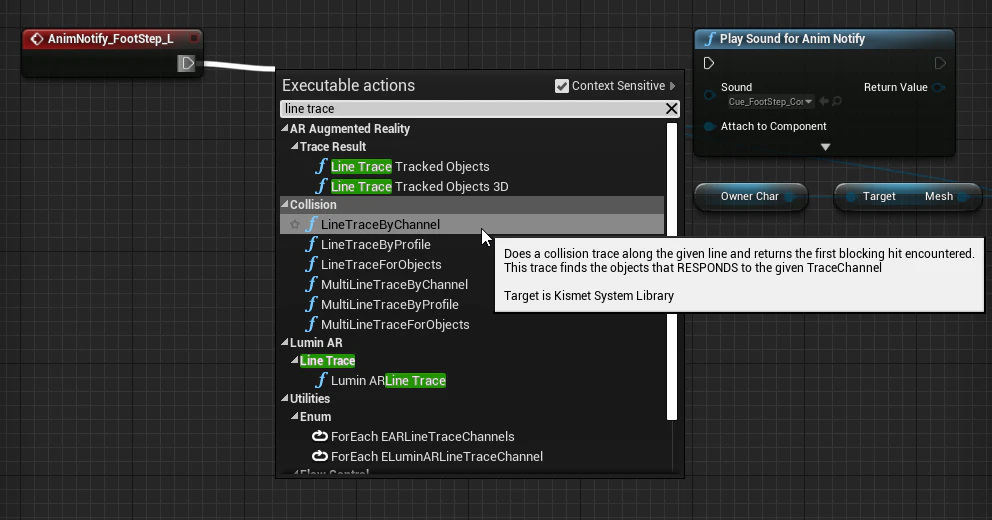The width and height of the screenshot is (992, 520).
Task: Click the action list vertical scrollbar
Action: click(x=672, y=272)
